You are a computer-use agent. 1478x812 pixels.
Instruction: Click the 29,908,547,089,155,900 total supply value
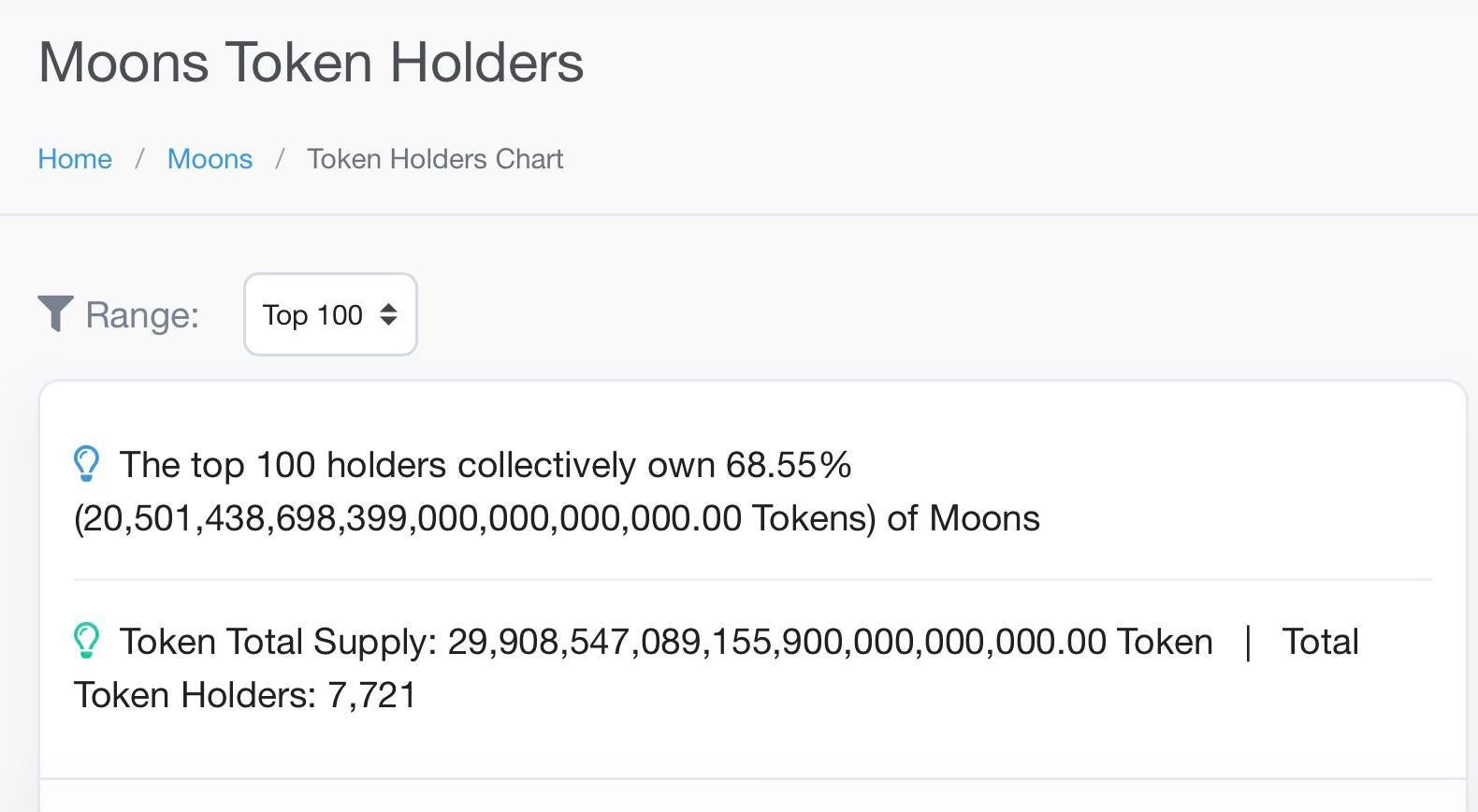click(776, 642)
